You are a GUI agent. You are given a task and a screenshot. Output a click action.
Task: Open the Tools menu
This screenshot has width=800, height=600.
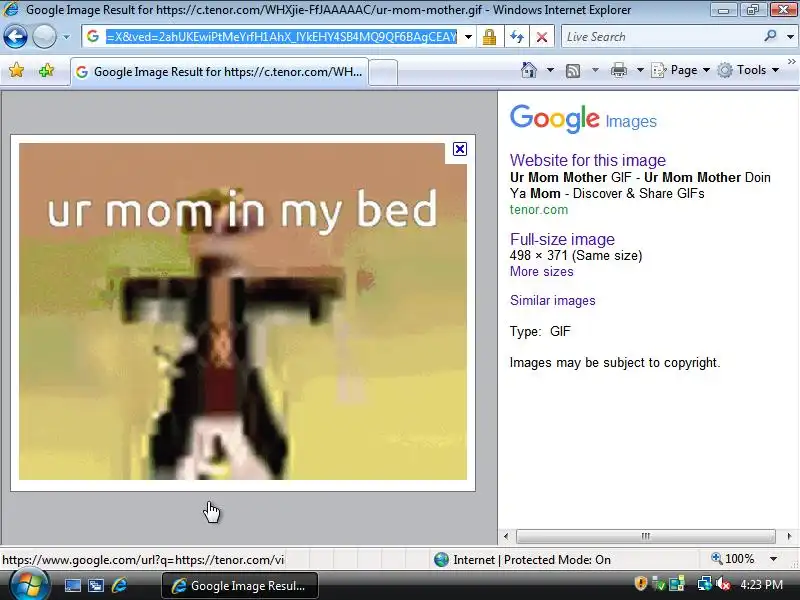point(748,70)
